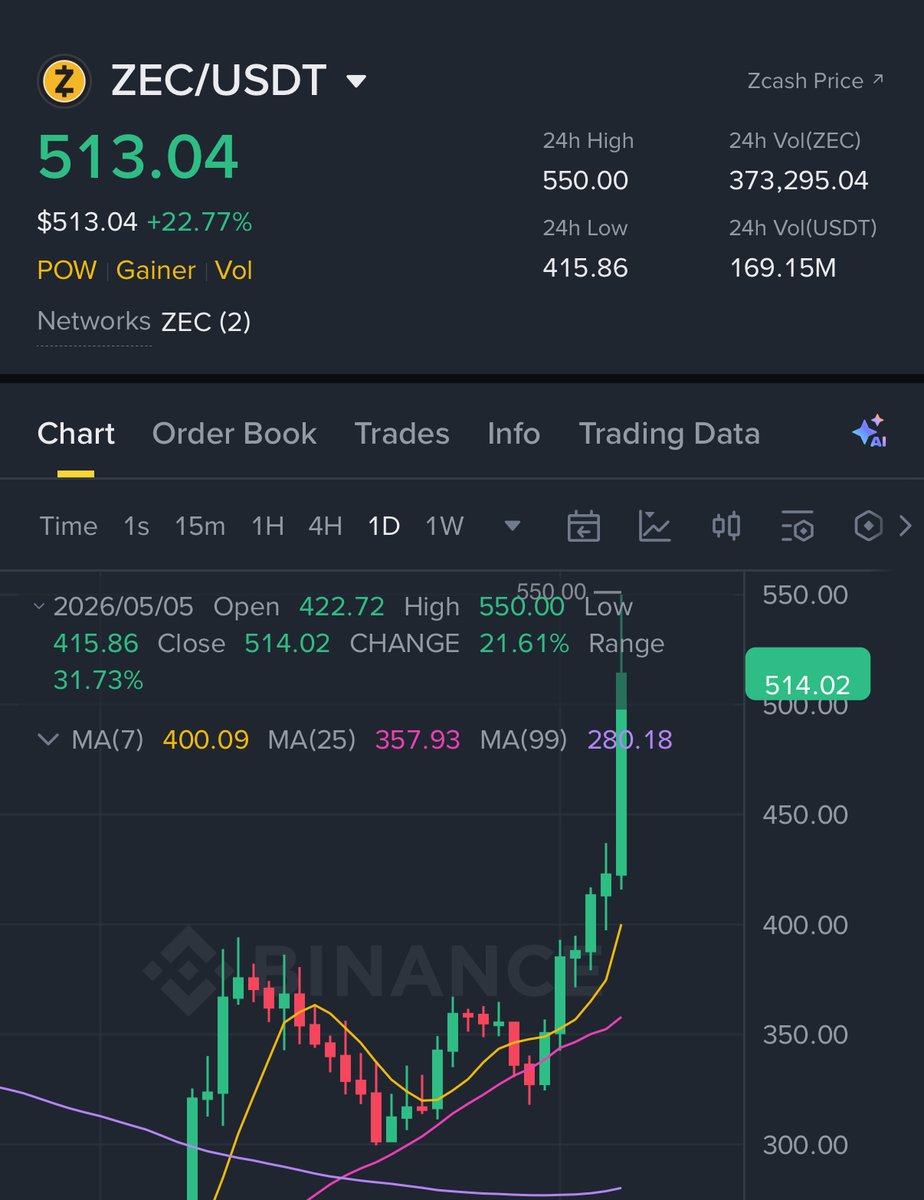Image resolution: width=924 pixels, height=1200 pixels.
Task: Click the CHANGE 21.61% value
Action: pos(524,644)
